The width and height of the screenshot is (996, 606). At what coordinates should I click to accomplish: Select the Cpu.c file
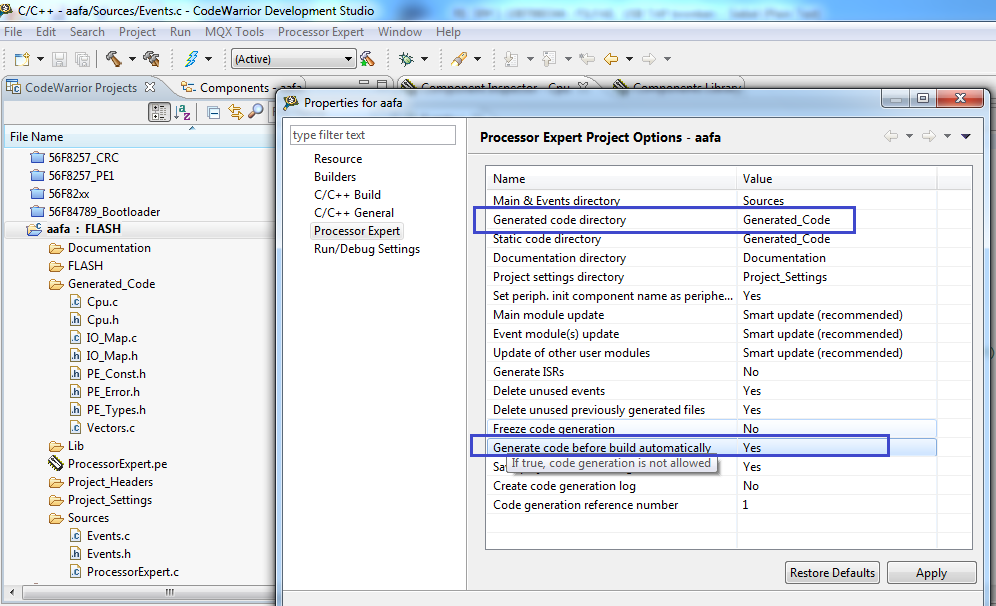pyautogui.click(x=102, y=302)
